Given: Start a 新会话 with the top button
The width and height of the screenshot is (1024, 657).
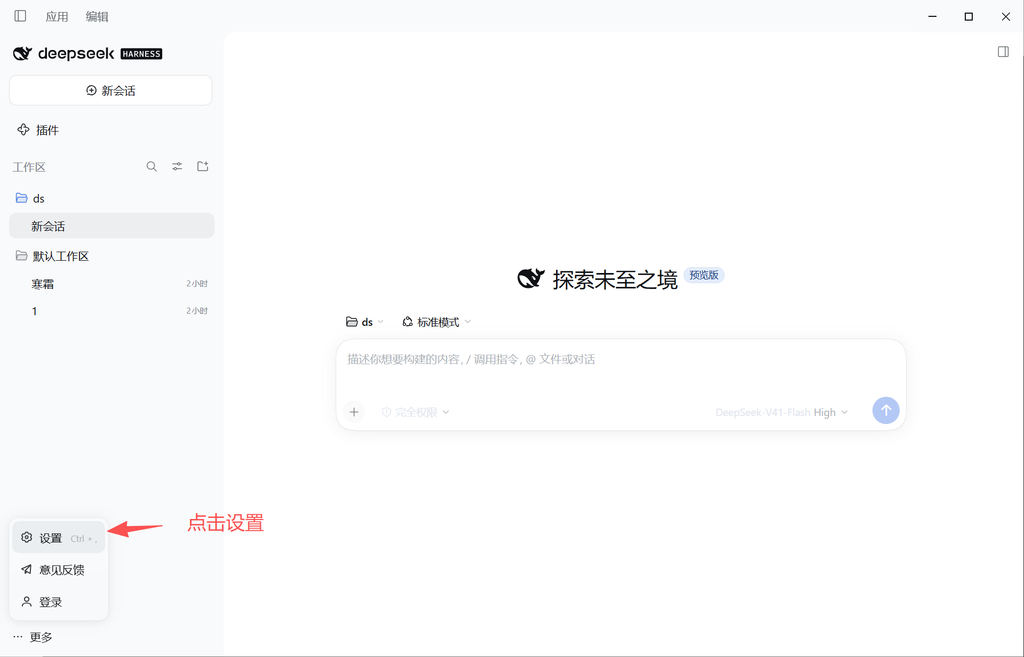Looking at the screenshot, I should (x=110, y=90).
